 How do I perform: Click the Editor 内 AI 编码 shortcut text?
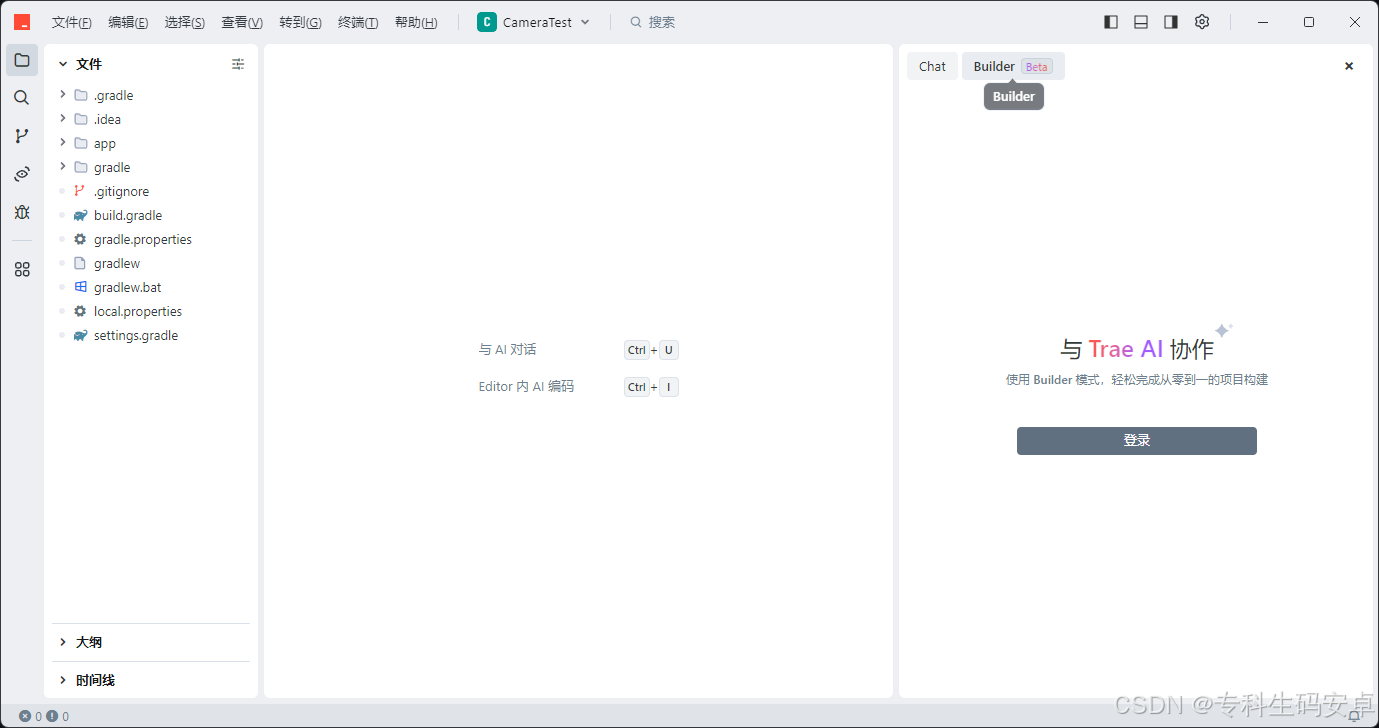(x=527, y=387)
